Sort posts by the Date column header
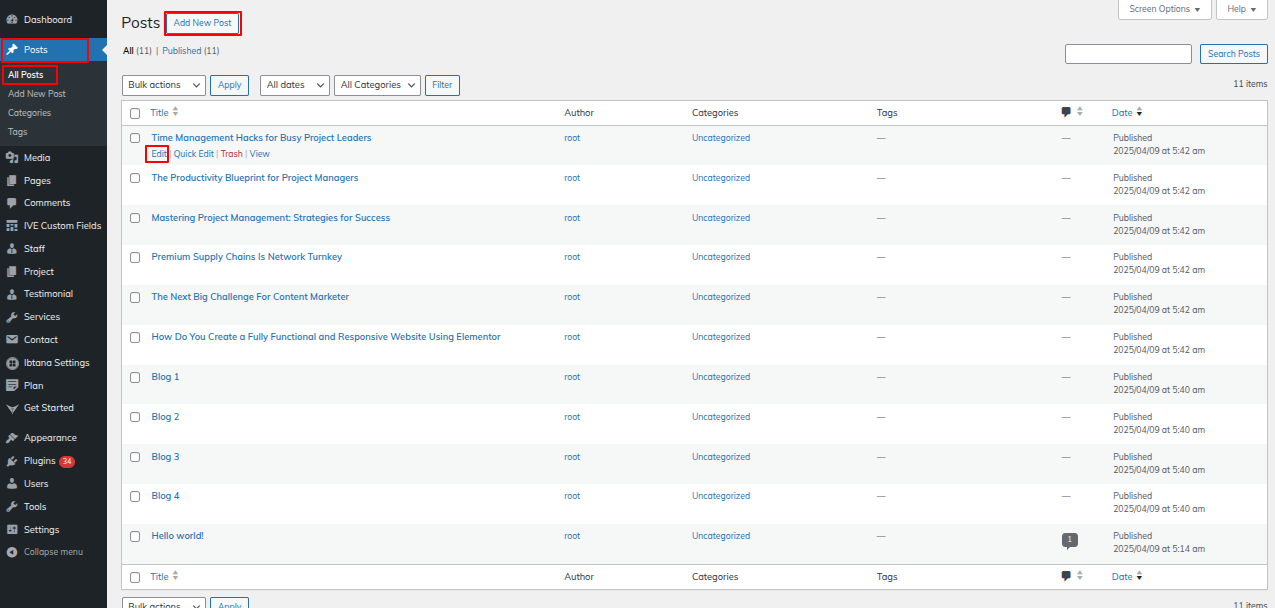The image size is (1275, 608). [x=1122, y=113]
